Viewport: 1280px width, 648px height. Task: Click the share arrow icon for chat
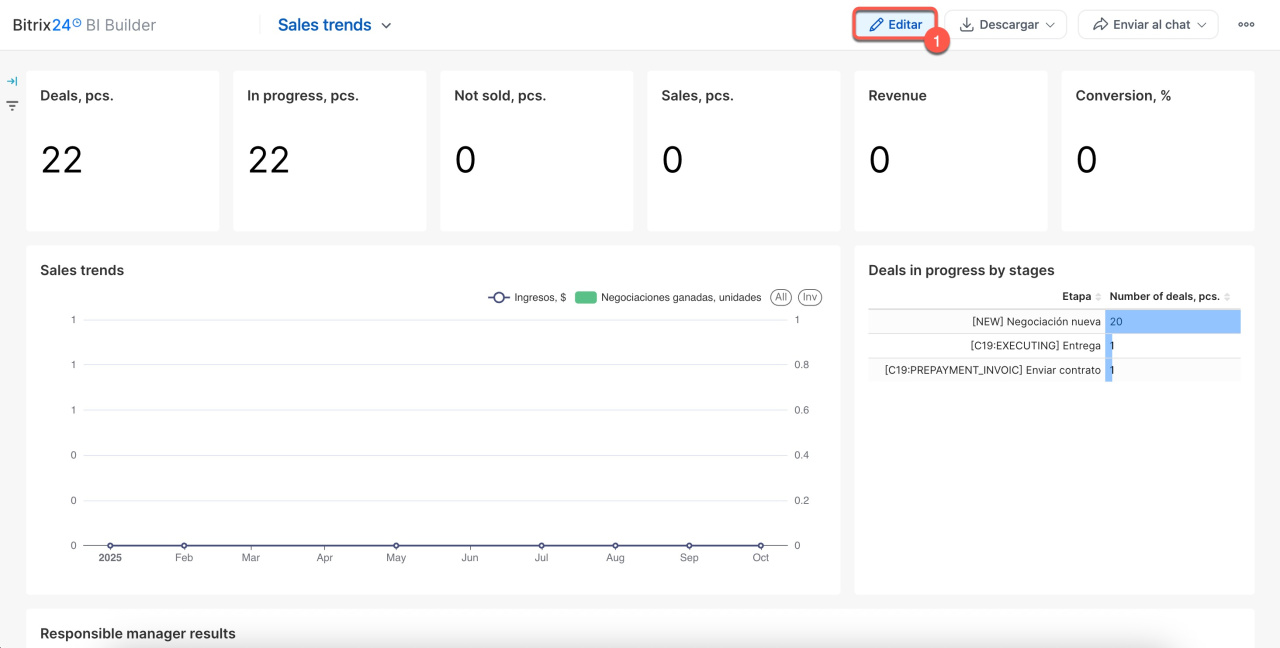[1100, 25]
